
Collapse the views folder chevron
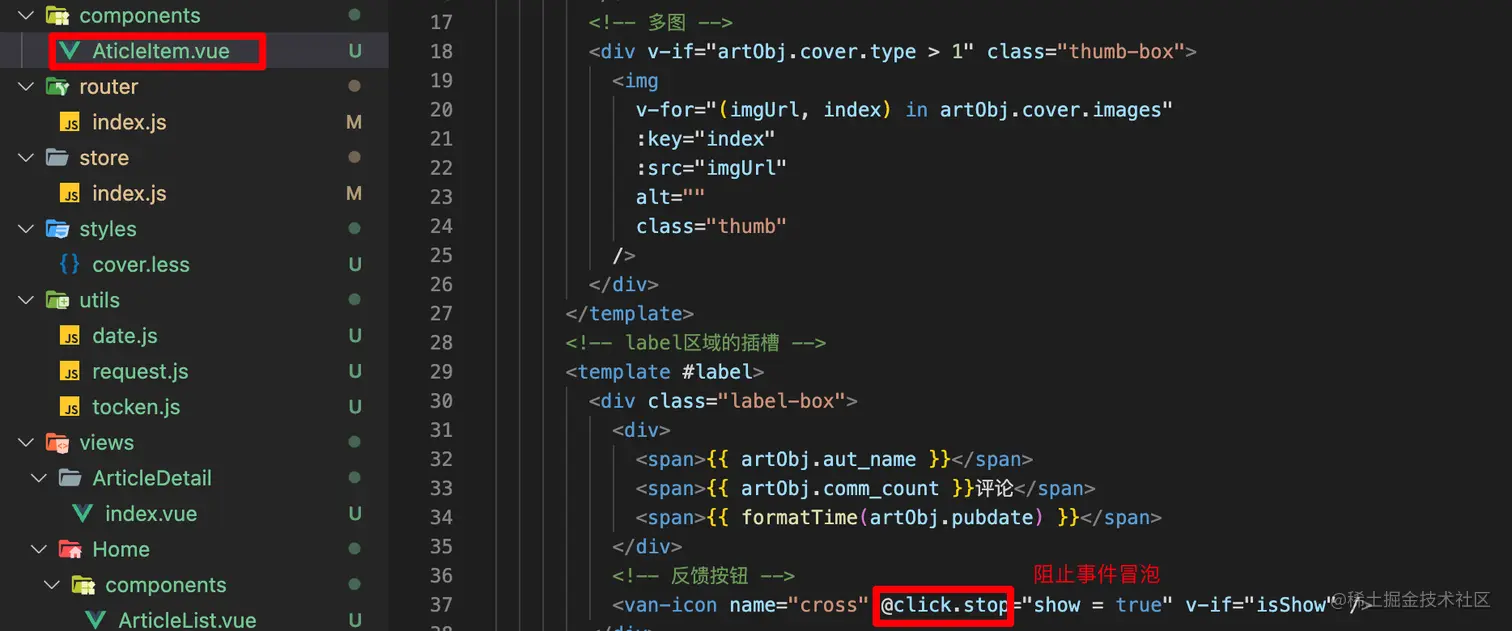tap(27, 442)
